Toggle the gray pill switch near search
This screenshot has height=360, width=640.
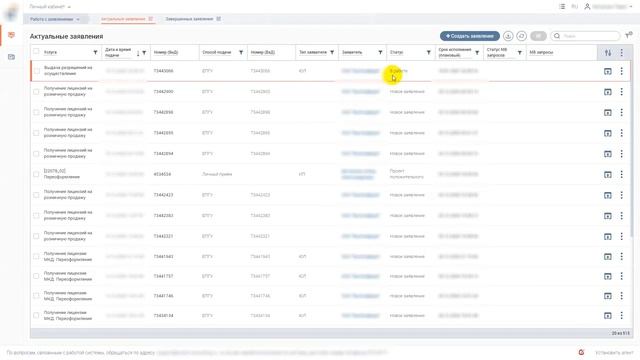point(538,36)
